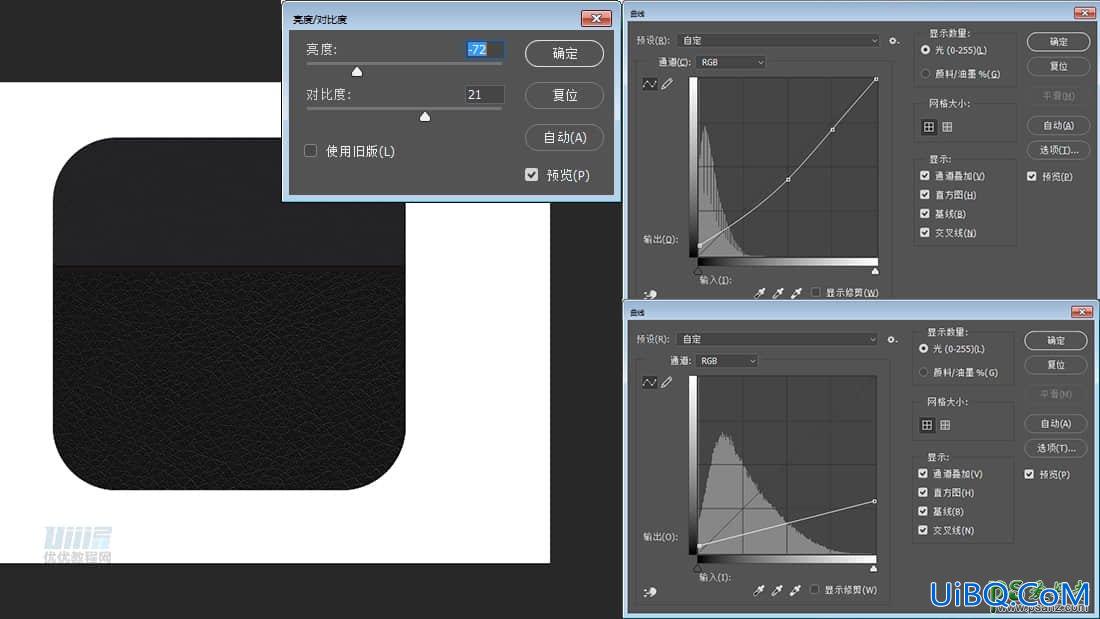Screen dimensions: 1100x619
Task: Toggle 显示修剪(W) checkbox in lower Curves dialog
Action: pos(814,590)
